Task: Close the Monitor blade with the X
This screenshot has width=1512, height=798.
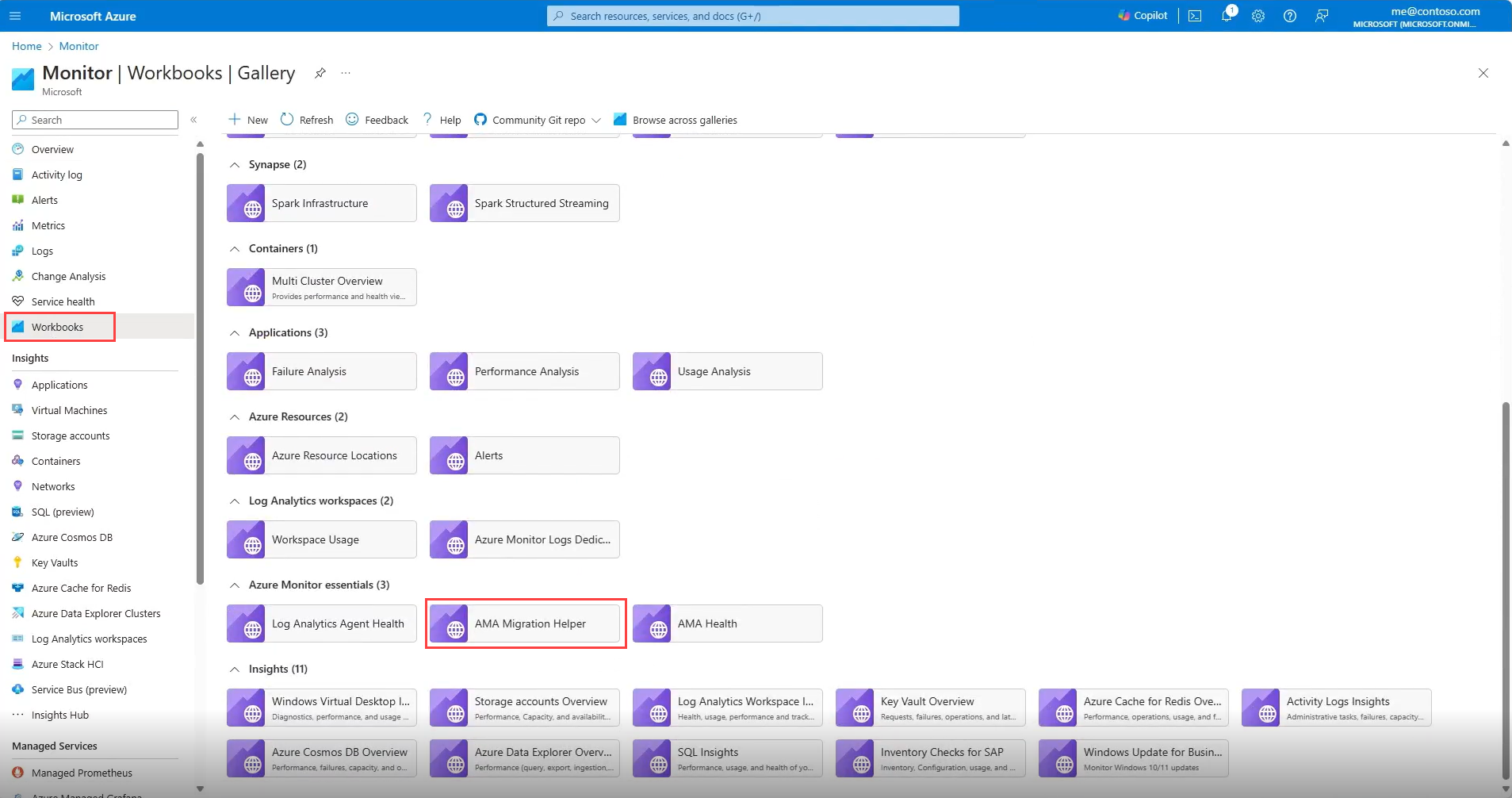Action: tap(1483, 73)
